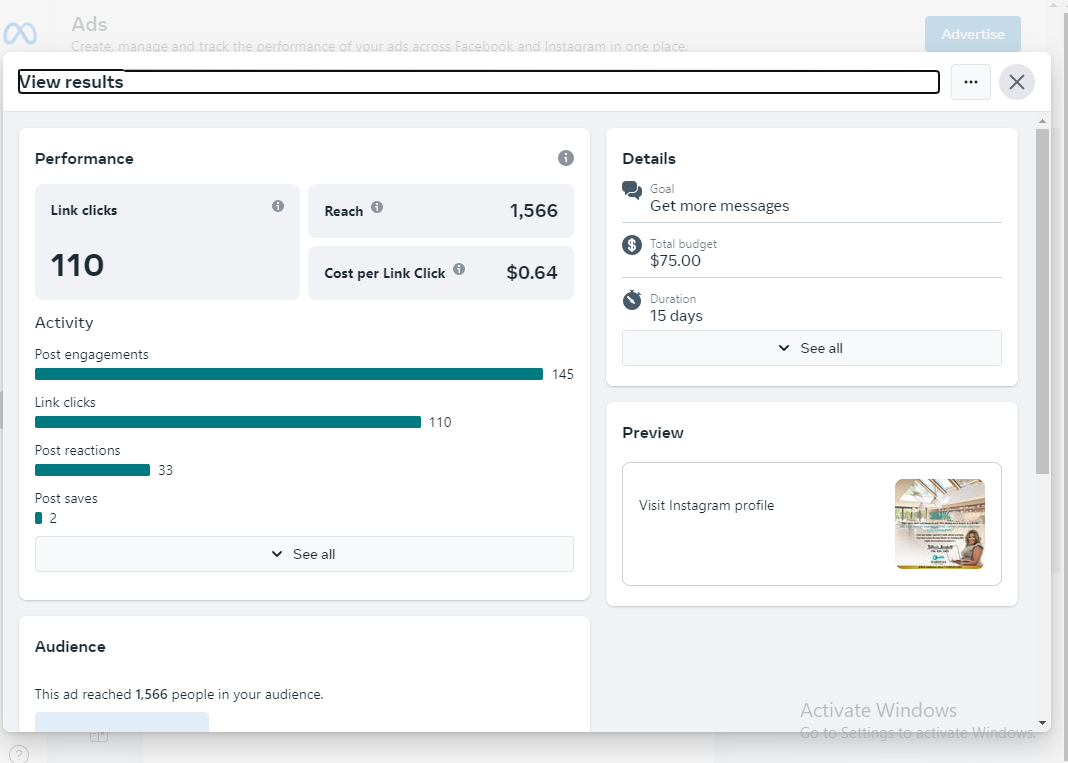This screenshot has height=763, width=1068.
Task: Click the Post reactions bar
Action: (x=92, y=470)
